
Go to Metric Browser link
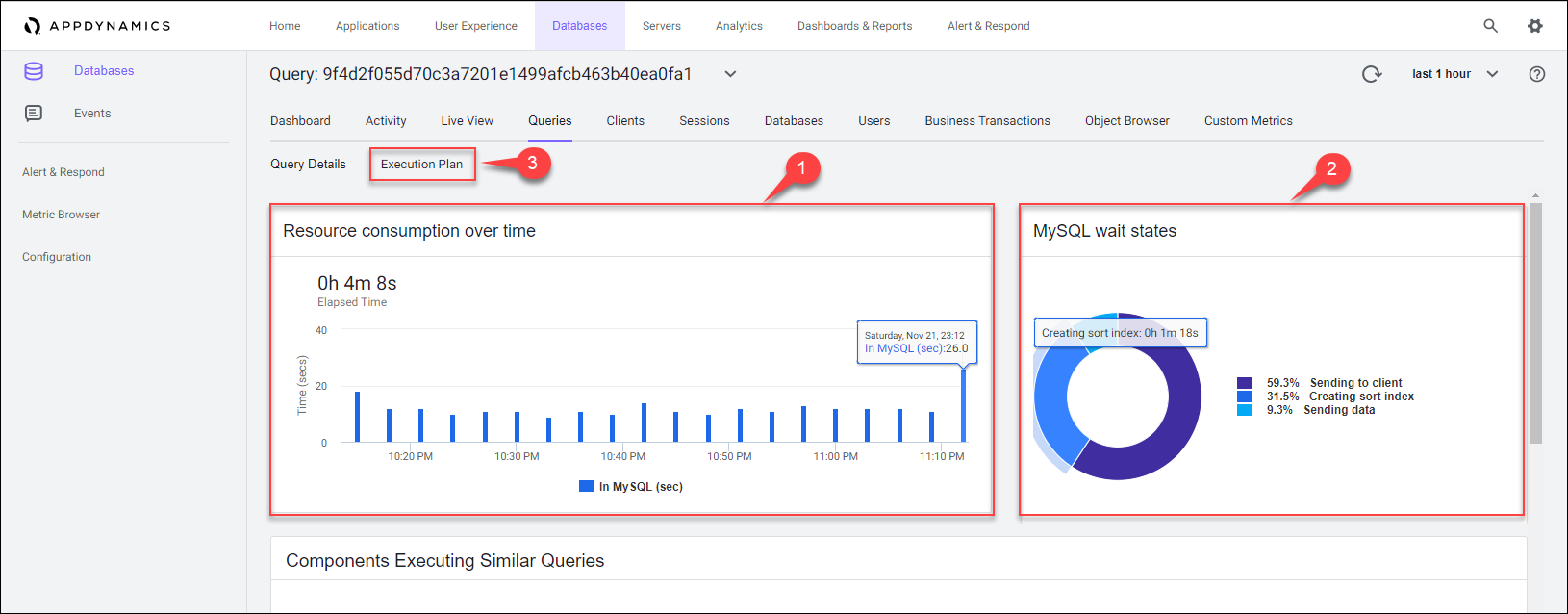(61, 215)
